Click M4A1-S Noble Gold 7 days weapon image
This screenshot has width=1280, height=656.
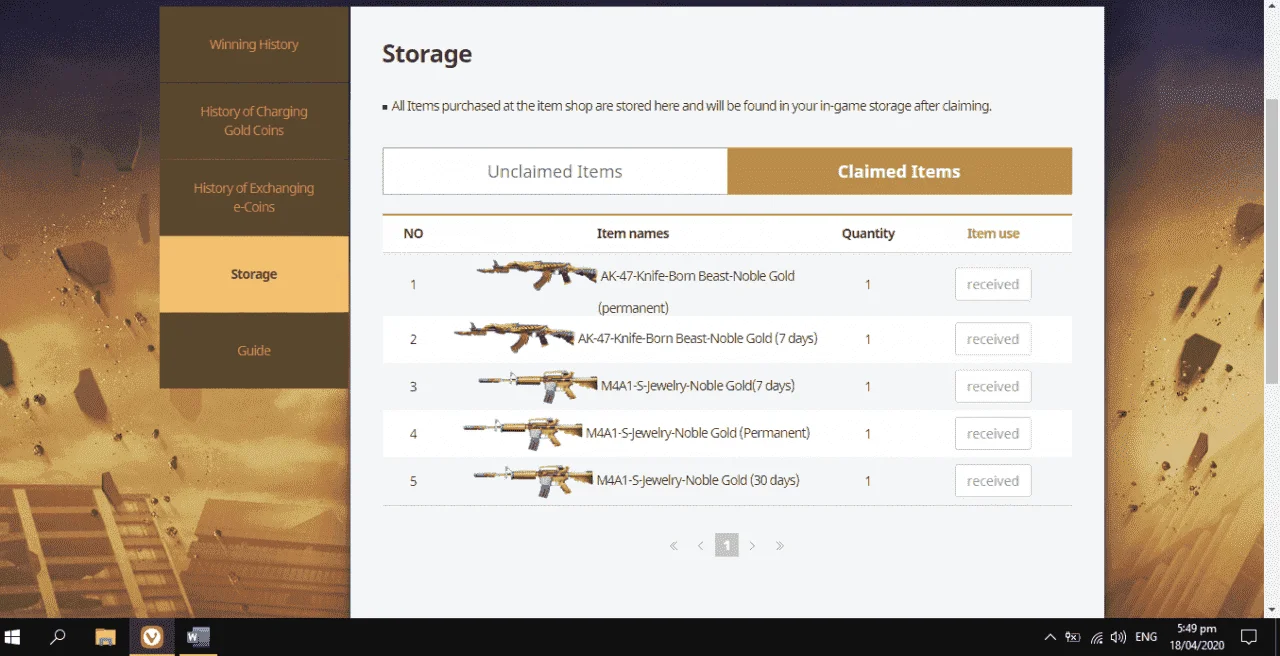coord(538,386)
